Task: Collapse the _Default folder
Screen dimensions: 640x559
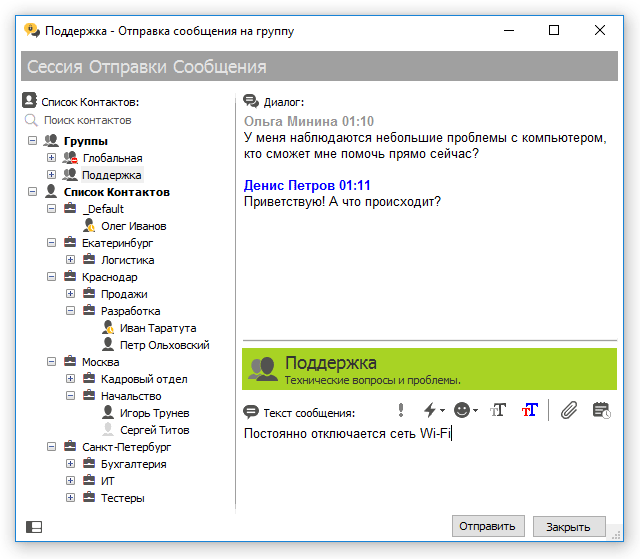Action: (51, 209)
